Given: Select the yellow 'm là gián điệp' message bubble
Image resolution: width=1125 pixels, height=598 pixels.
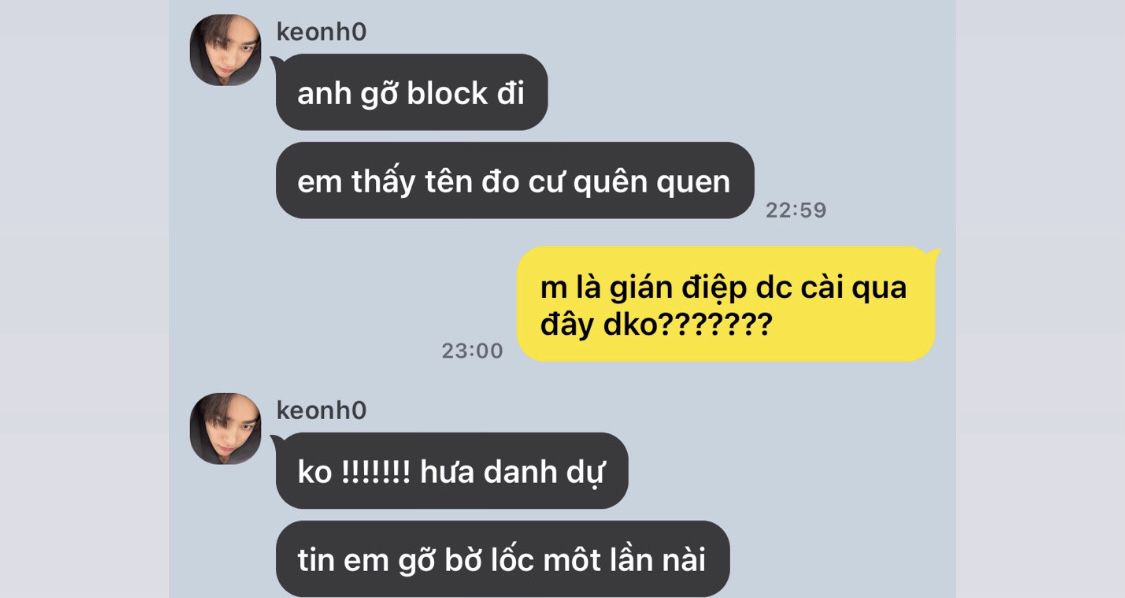Looking at the screenshot, I should pos(726,304).
